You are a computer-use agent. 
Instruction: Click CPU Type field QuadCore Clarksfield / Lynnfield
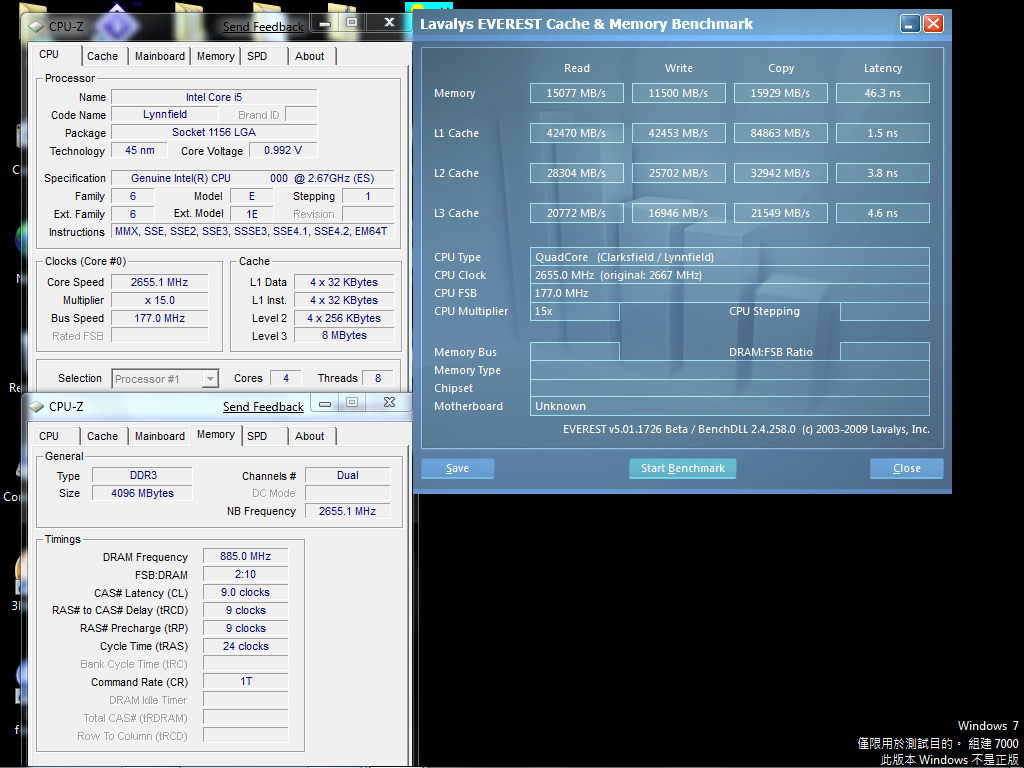click(x=729, y=257)
